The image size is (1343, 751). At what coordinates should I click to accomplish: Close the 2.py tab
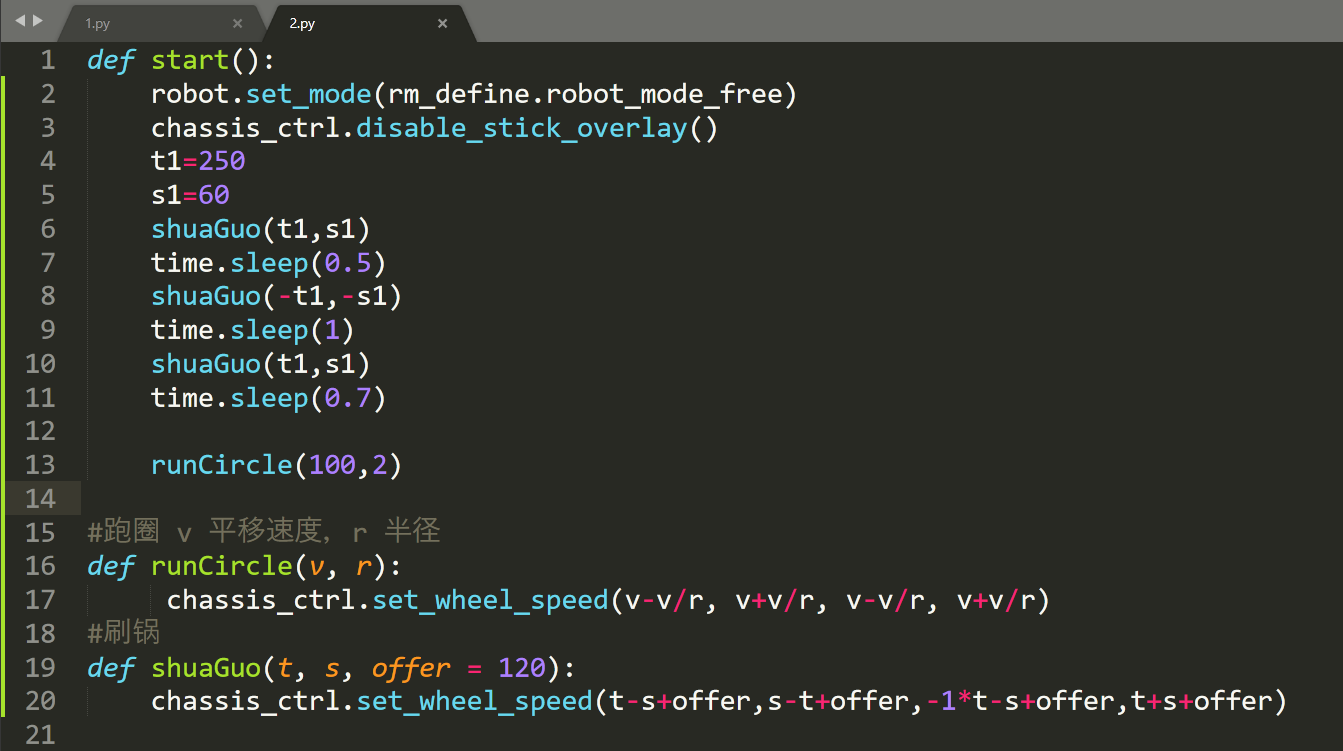442,23
